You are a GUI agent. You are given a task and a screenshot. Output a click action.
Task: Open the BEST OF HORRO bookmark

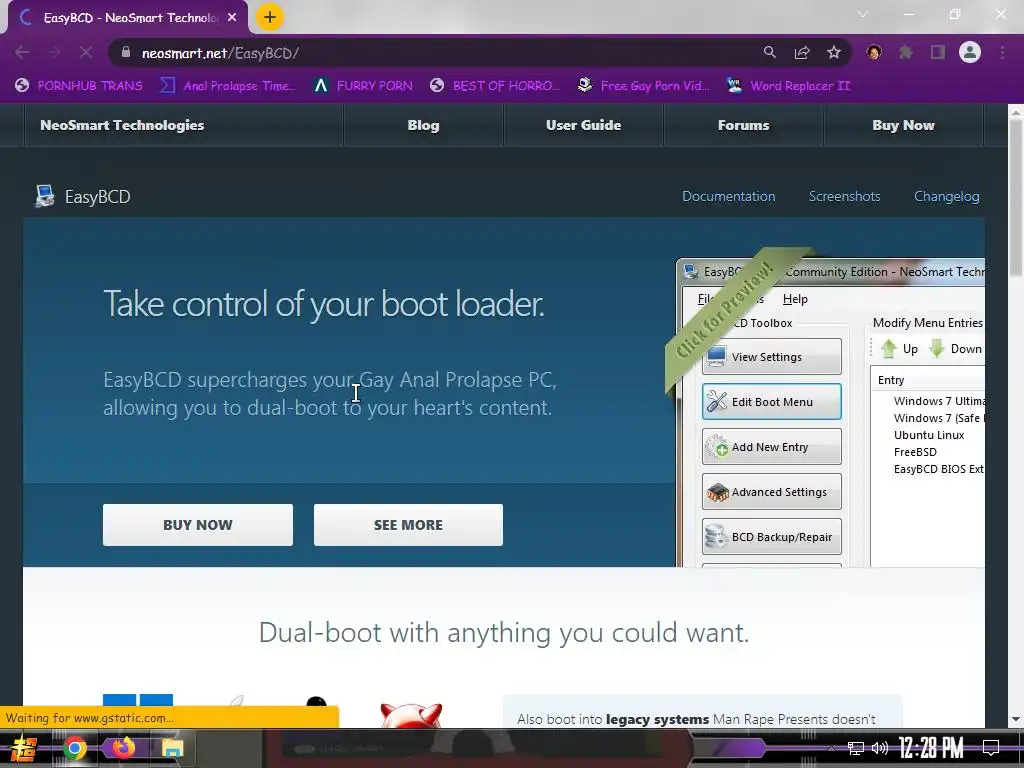point(495,86)
